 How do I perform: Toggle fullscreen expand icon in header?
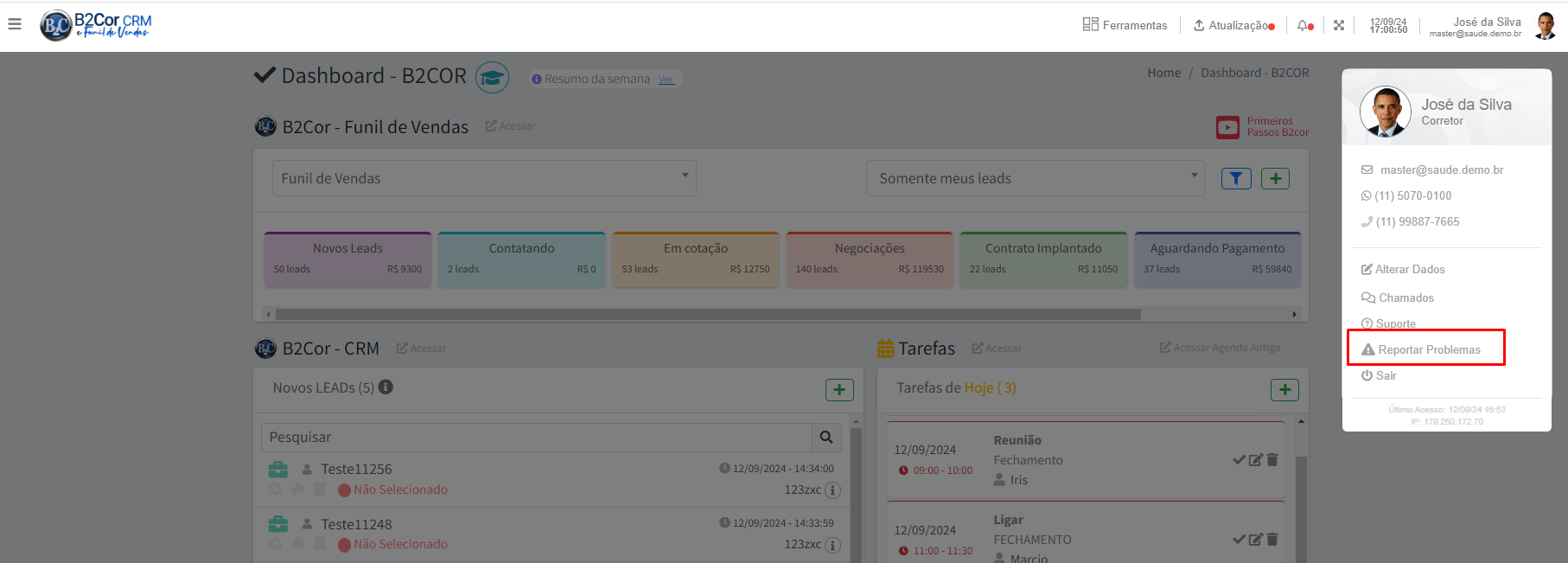[x=1338, y=26]
